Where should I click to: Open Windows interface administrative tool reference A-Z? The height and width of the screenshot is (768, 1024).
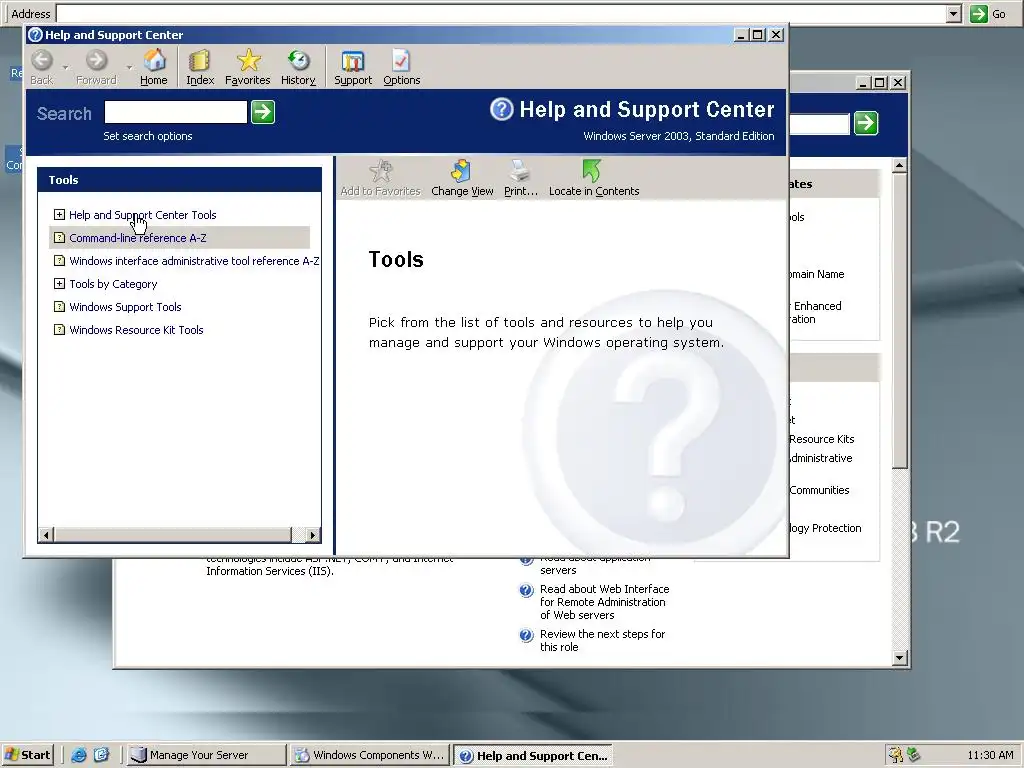coord(194,261)
